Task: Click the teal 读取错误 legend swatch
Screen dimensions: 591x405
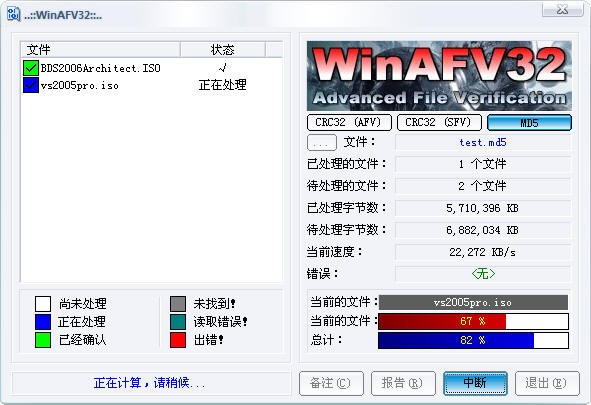Action: 178,322
